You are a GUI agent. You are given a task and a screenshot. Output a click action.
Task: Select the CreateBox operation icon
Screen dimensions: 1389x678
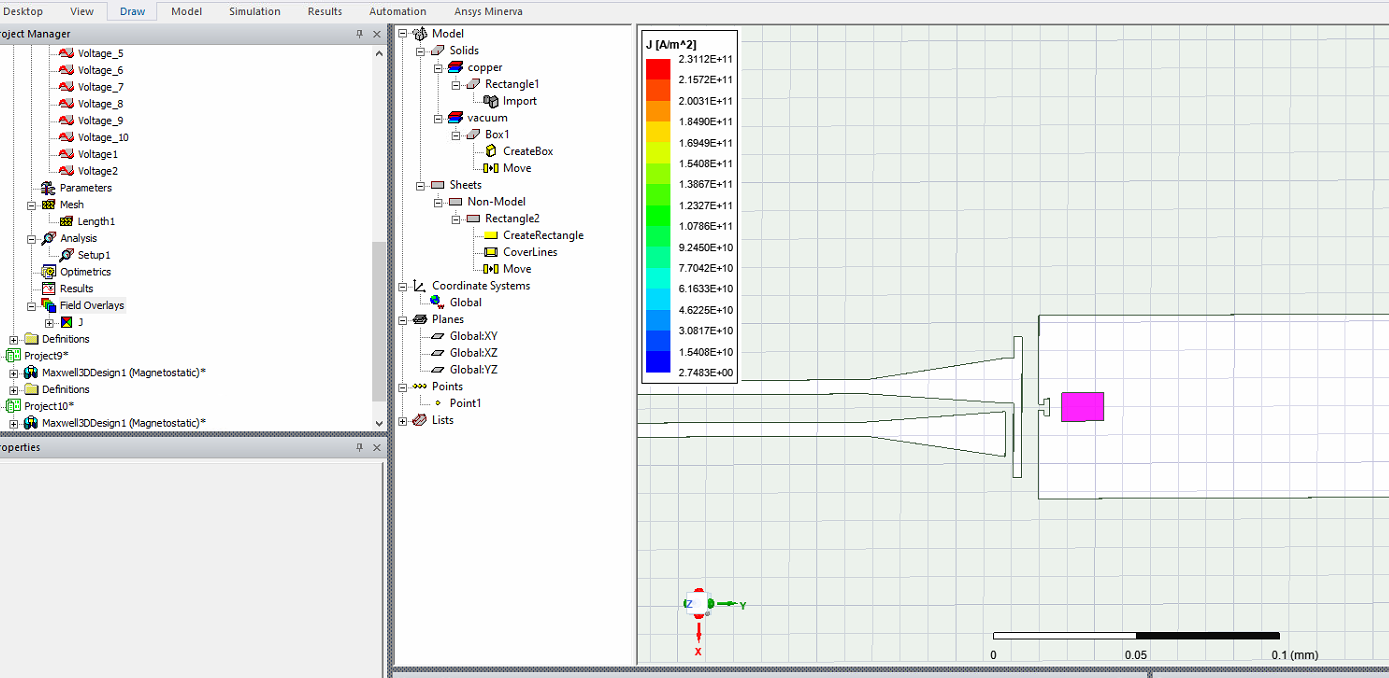point(491,151)
